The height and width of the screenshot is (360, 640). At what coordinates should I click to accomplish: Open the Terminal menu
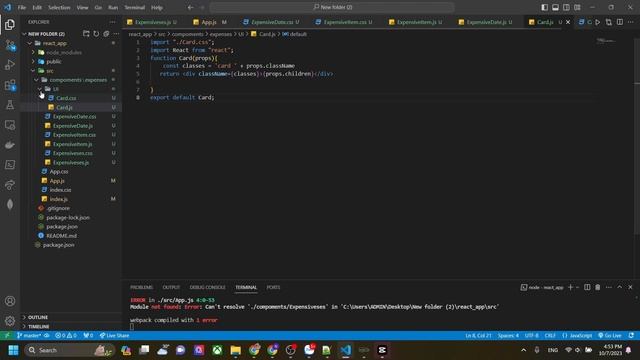point(134,7)
